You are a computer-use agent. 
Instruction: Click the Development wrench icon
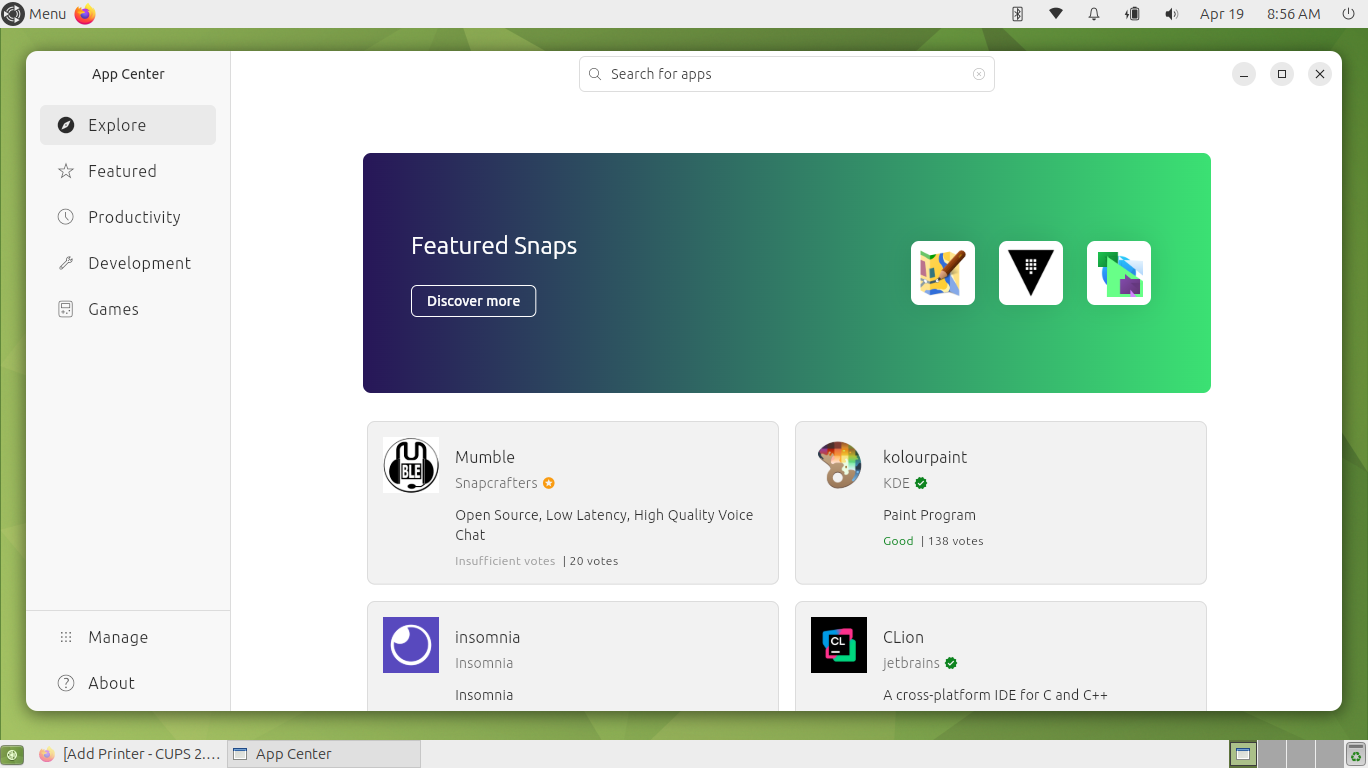[x=66, y=263]
